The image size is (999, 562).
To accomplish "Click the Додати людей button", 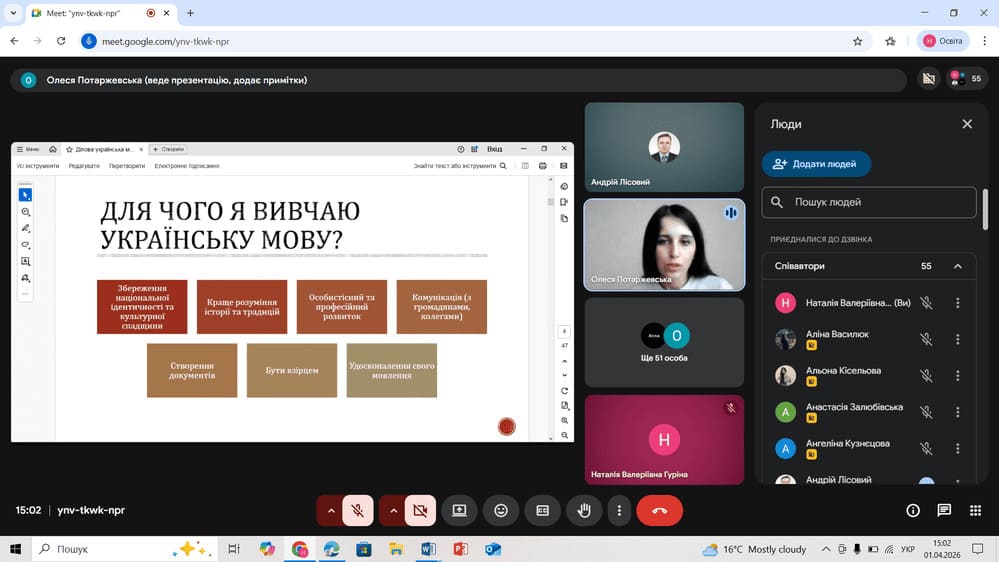I will coord(816,164).
